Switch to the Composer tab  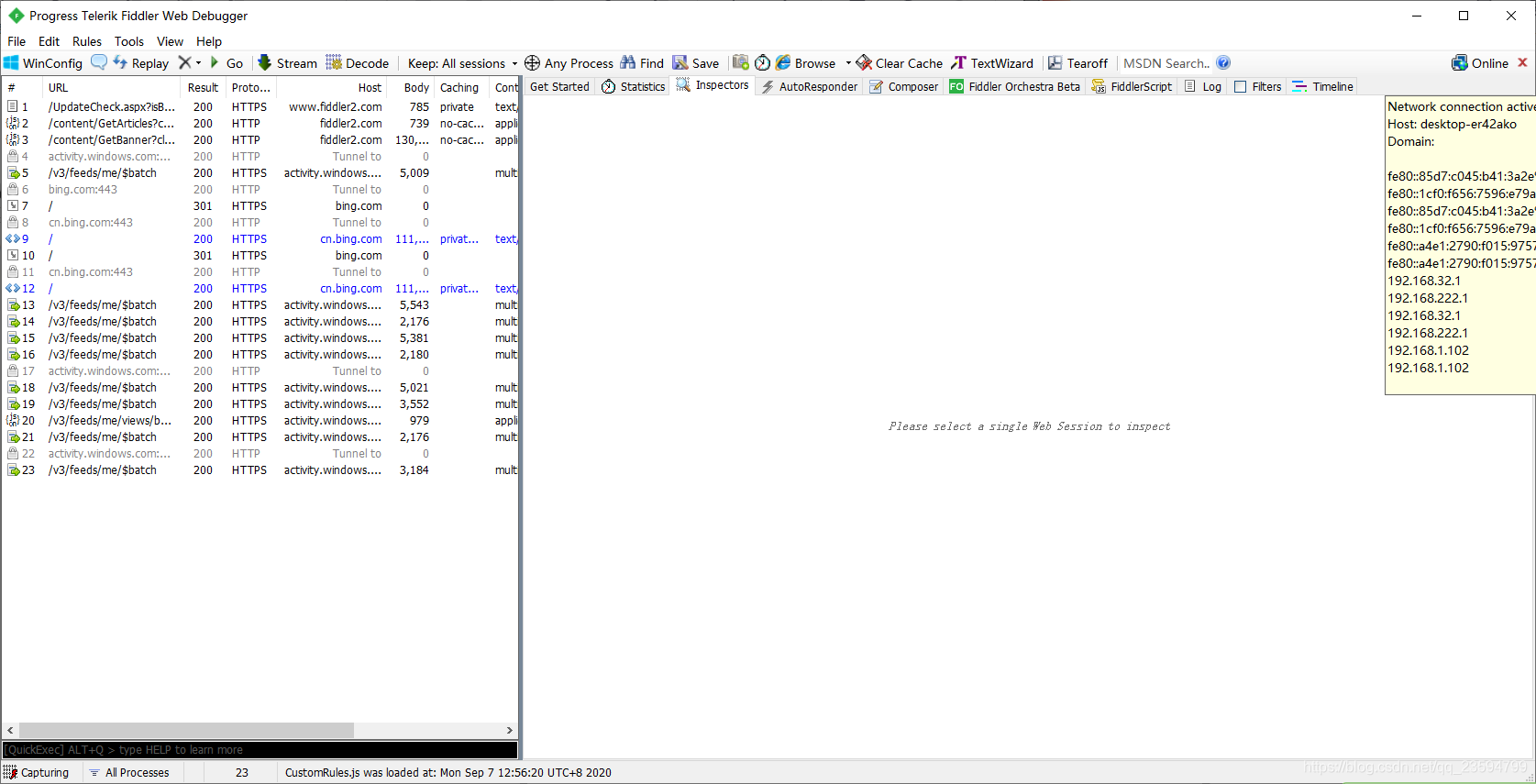(904, 86)
